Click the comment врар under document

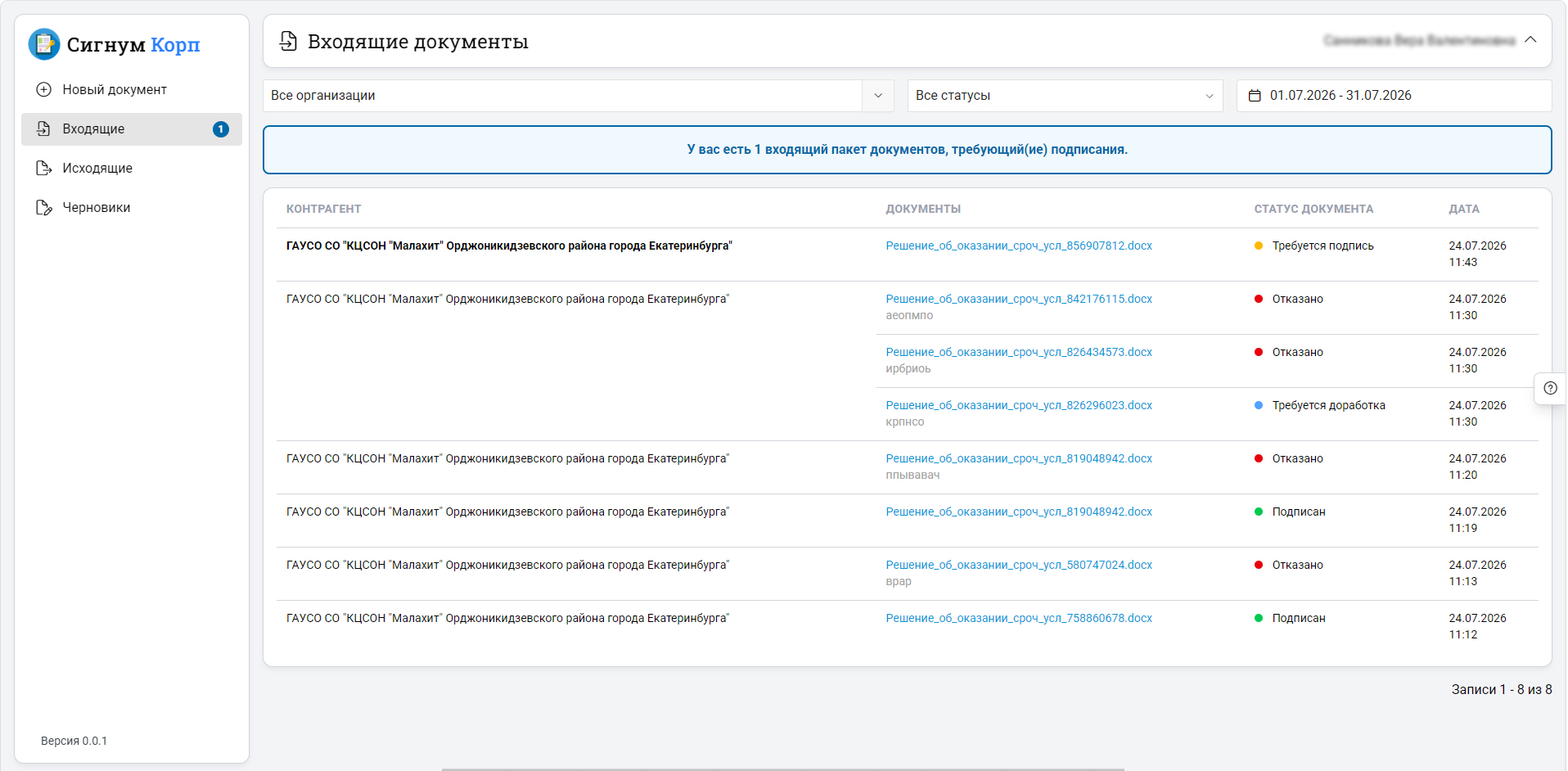[899, 581]
